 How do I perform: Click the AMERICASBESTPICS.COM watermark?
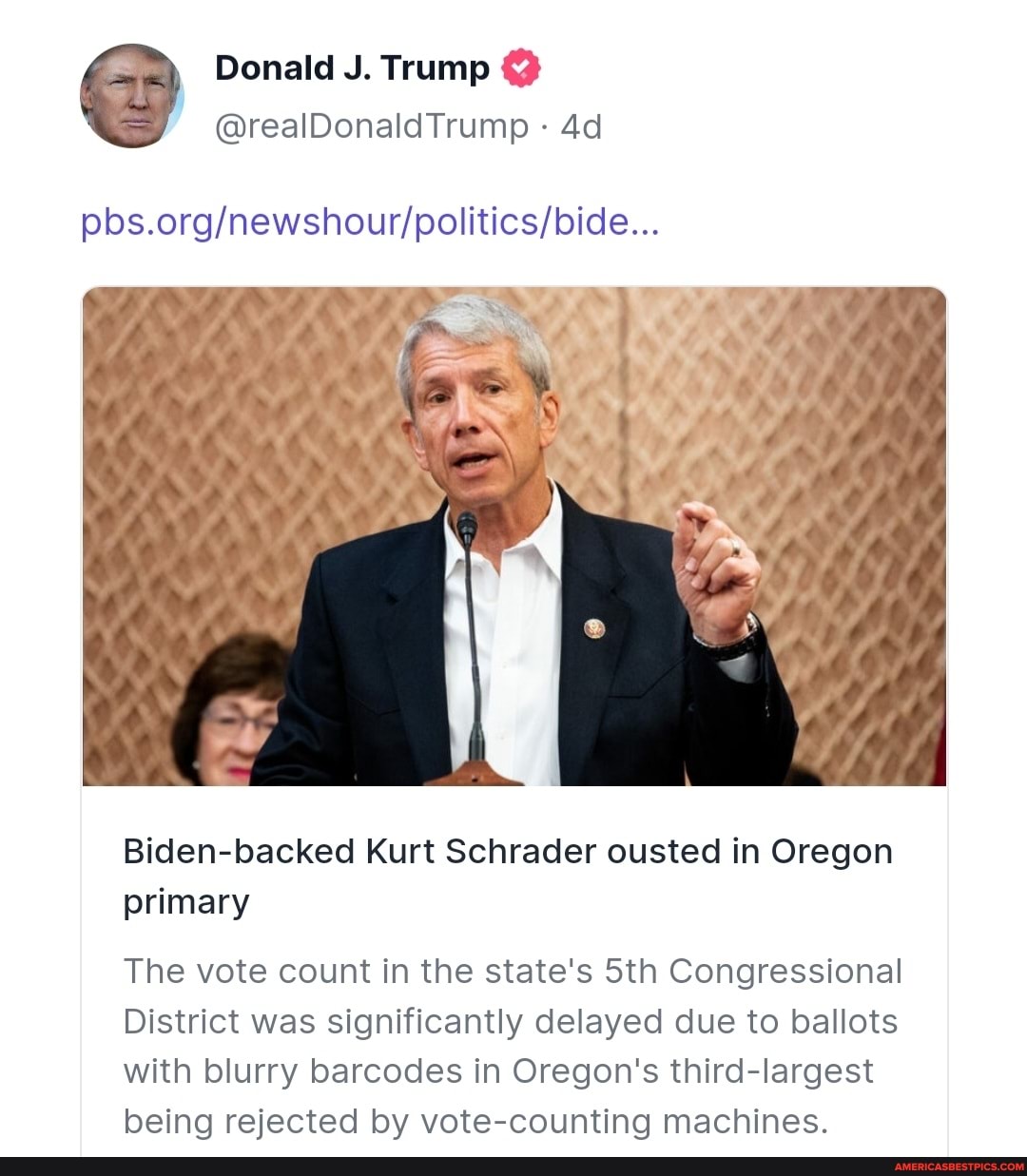[x=959, y=1166]
